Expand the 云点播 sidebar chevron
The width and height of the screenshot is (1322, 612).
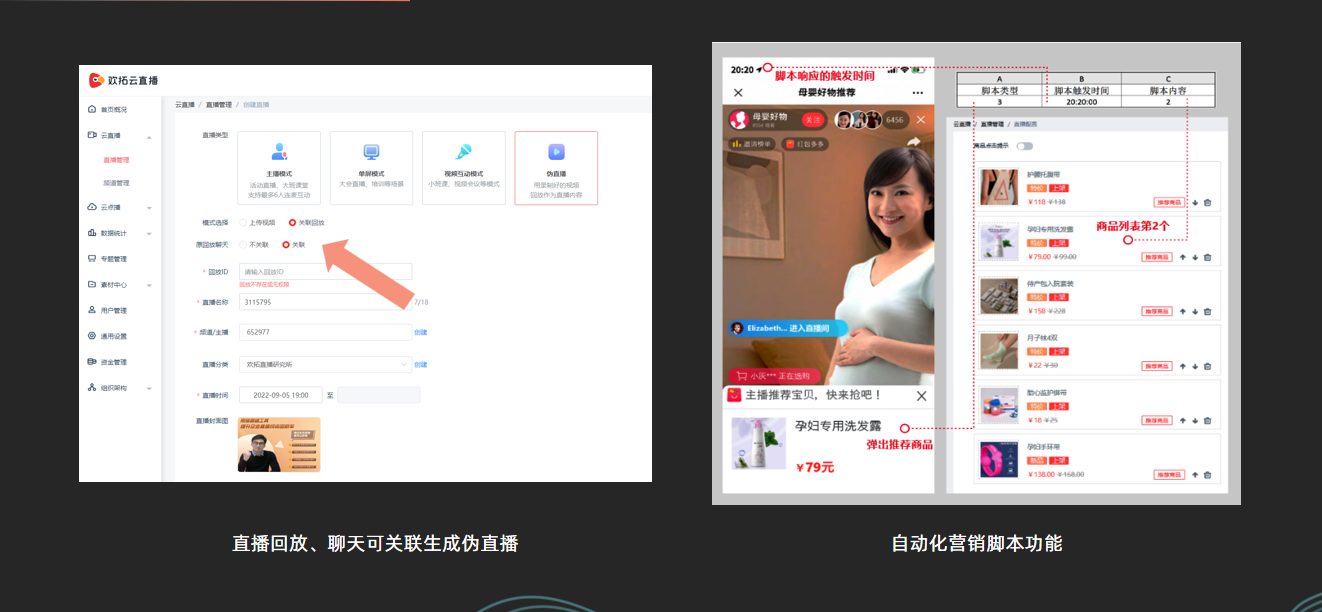tap(149, 208)
